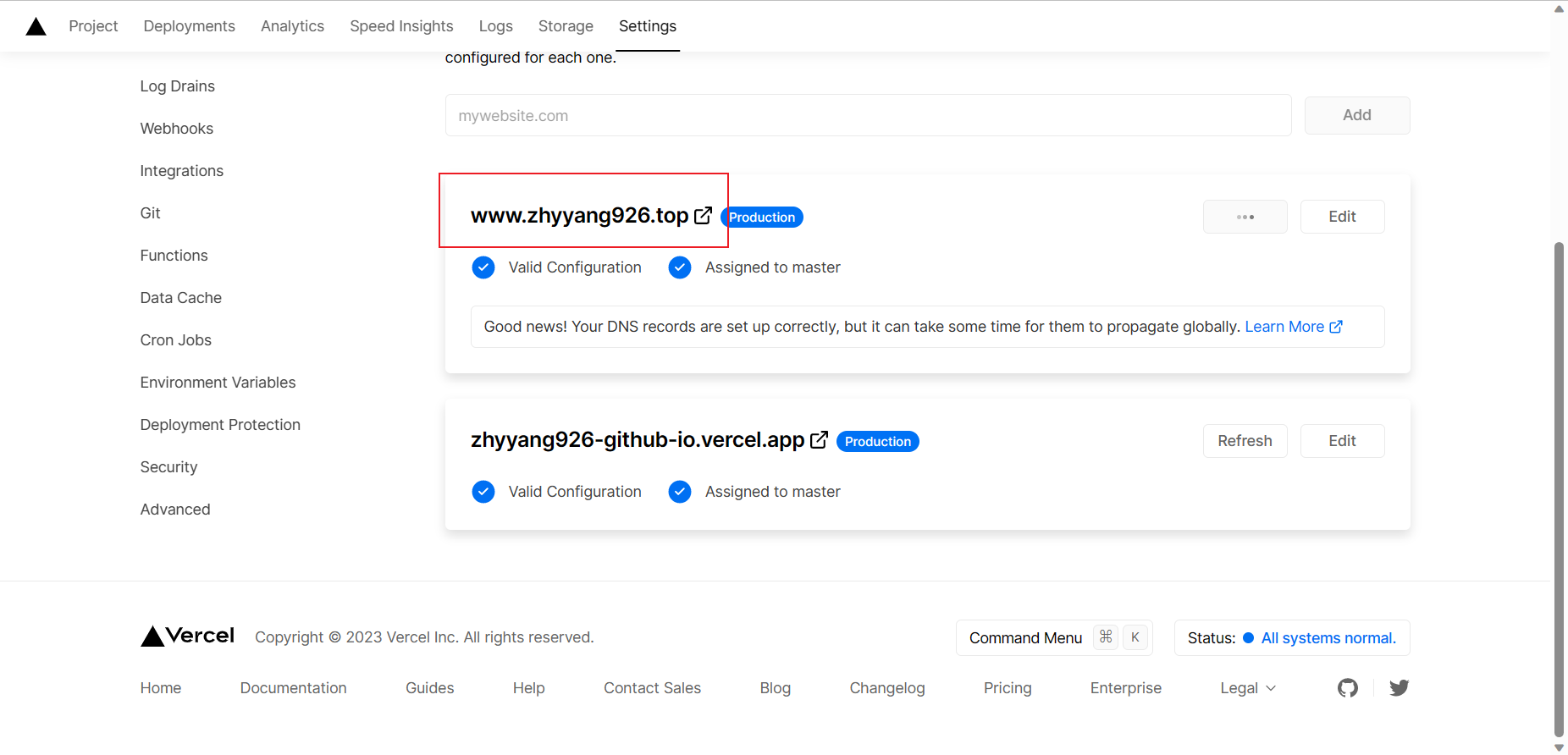Open Functions settings section
The width and height of the screenshot is (1568, 755).
[x=174, y=256]
